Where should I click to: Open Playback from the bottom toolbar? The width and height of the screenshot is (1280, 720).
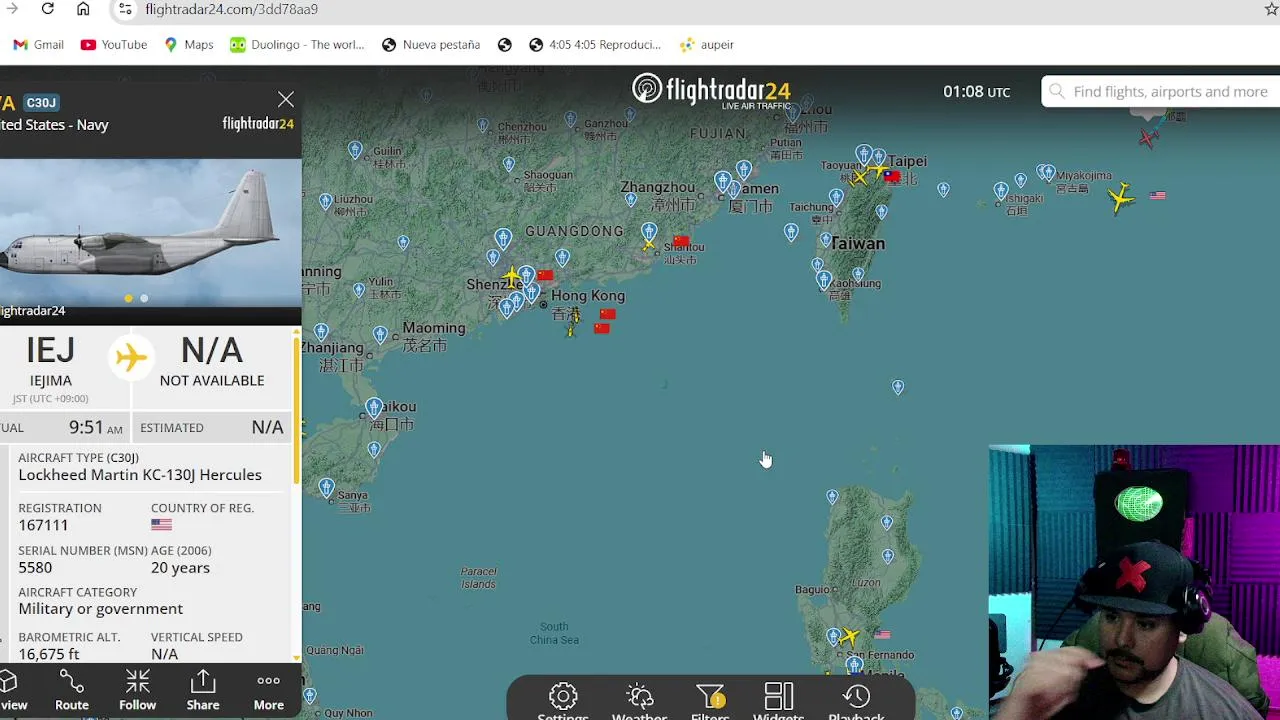tap(856, 701)
